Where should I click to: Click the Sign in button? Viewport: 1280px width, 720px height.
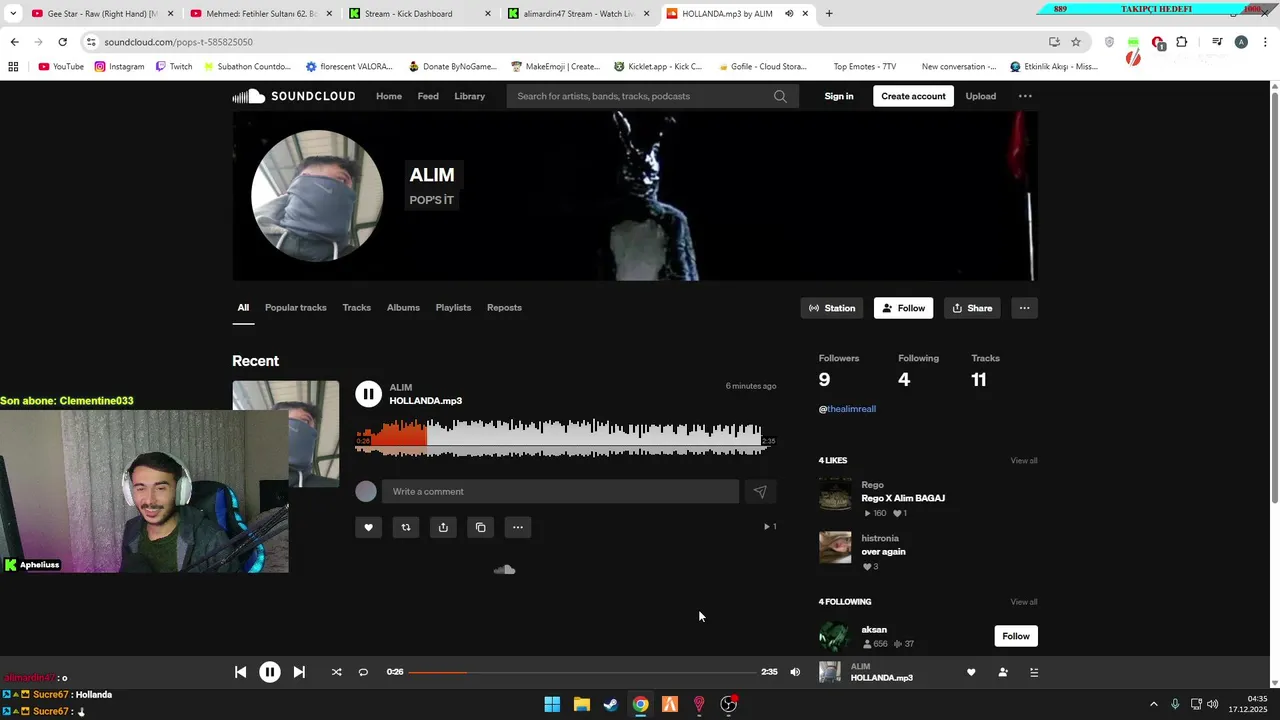point(839,96)
